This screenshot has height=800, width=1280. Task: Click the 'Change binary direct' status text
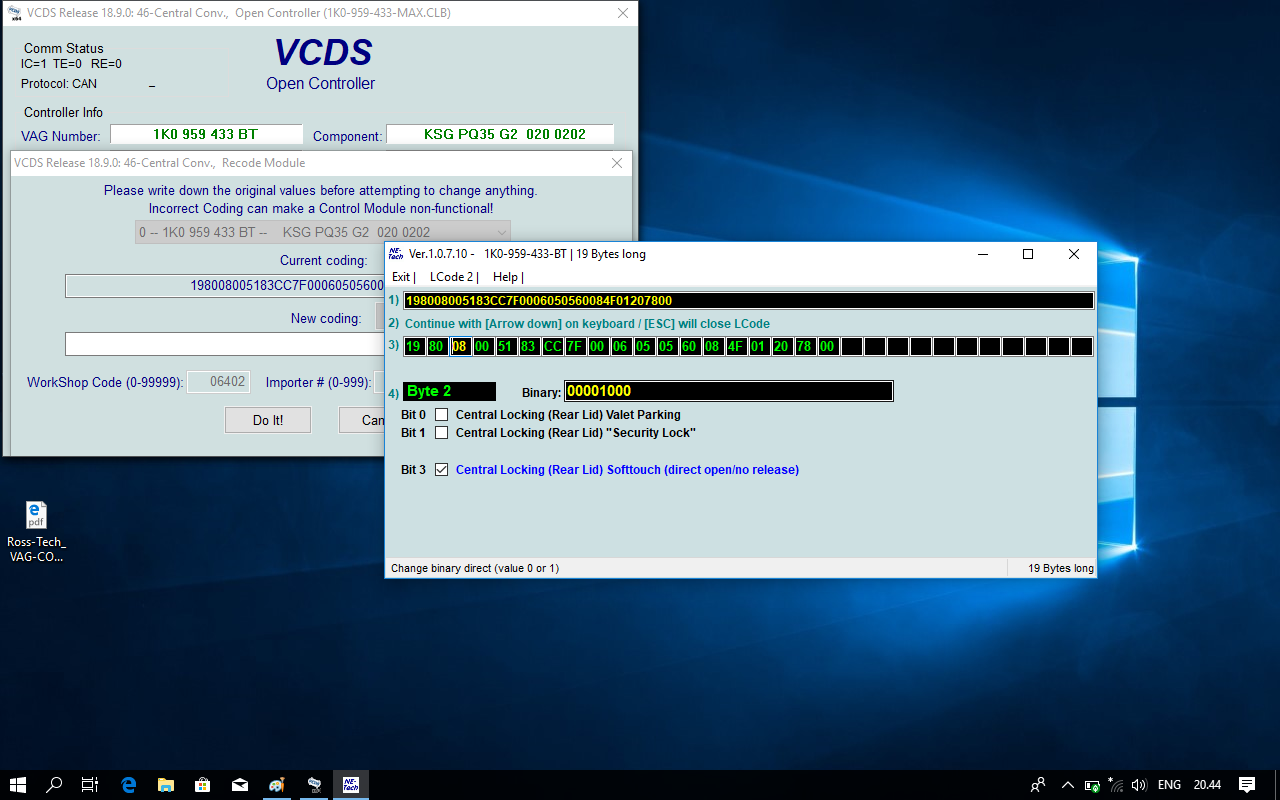(475, 568)
